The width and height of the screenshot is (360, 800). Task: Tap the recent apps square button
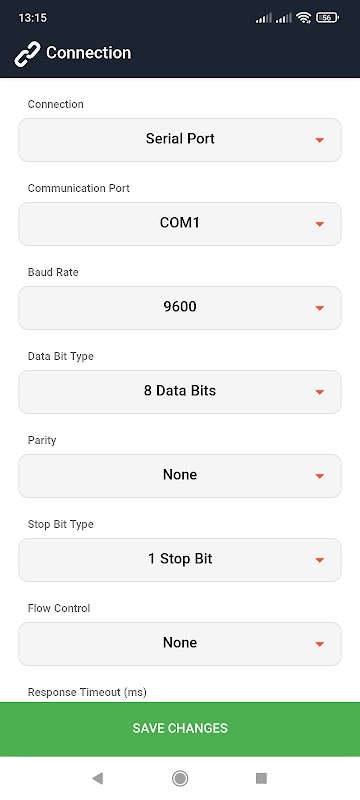pyautogui.click(x=261, y=778)
